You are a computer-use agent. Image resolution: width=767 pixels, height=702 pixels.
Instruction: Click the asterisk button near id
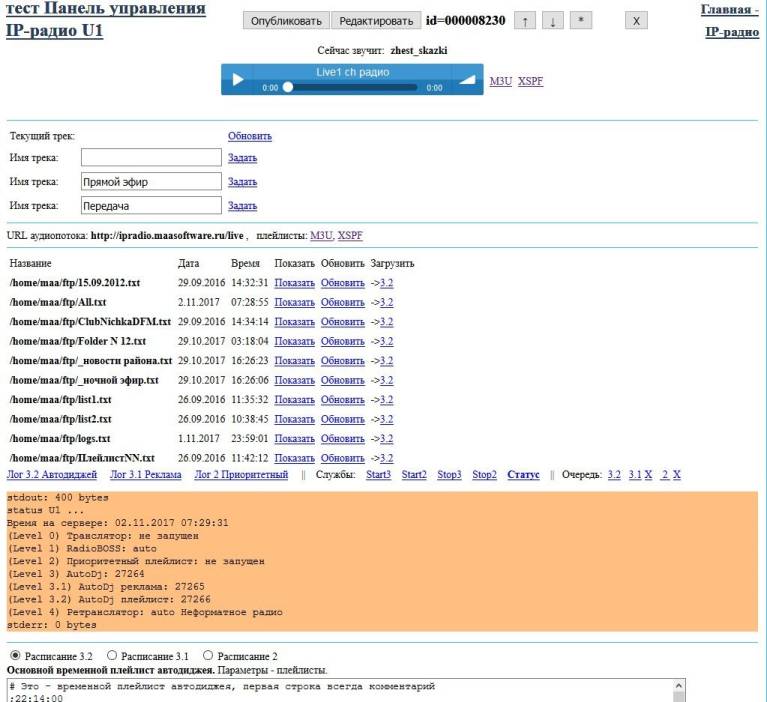tap(581, 21)
